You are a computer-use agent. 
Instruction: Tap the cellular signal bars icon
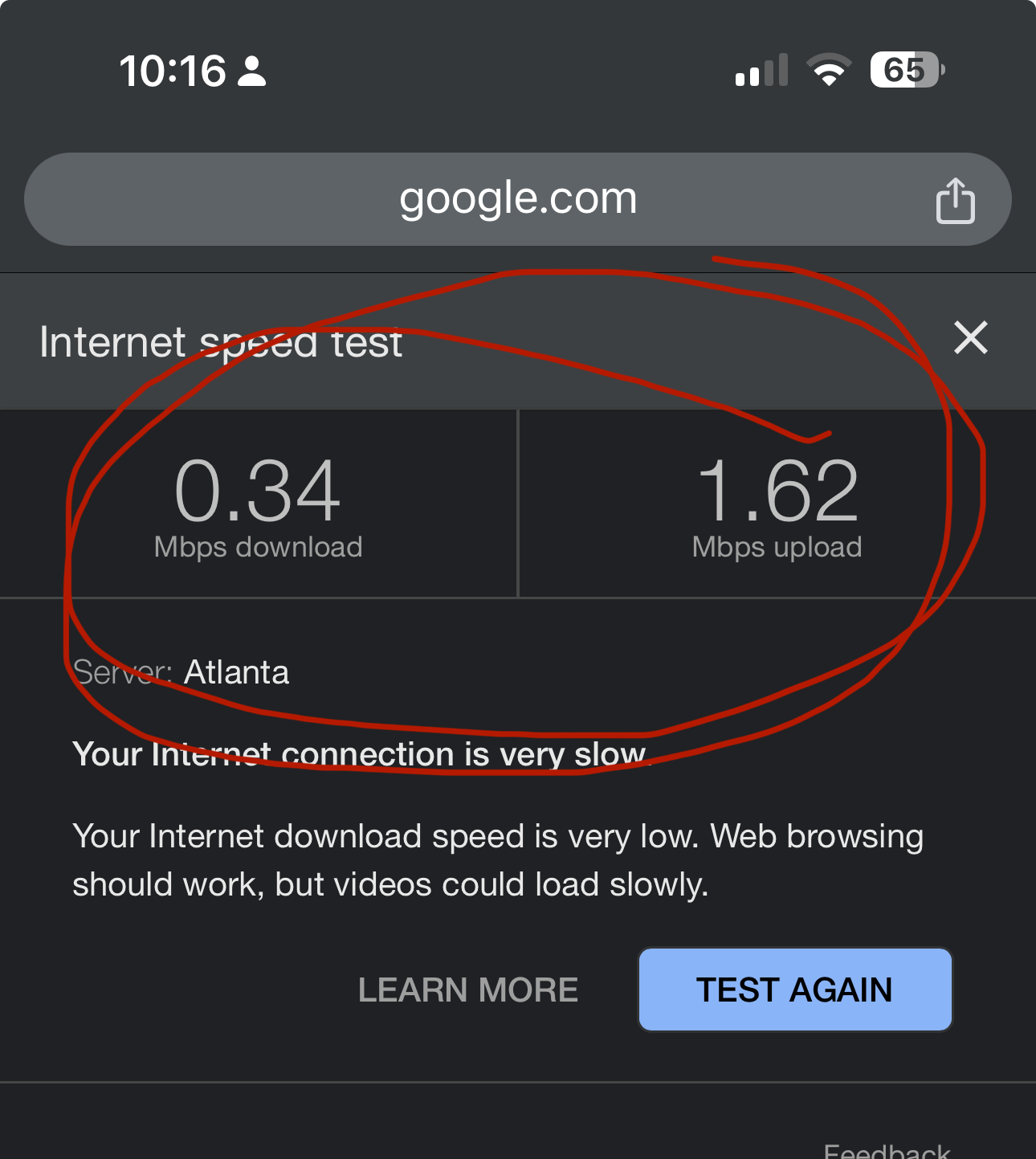pyautogui.click(x=761, y=70)
